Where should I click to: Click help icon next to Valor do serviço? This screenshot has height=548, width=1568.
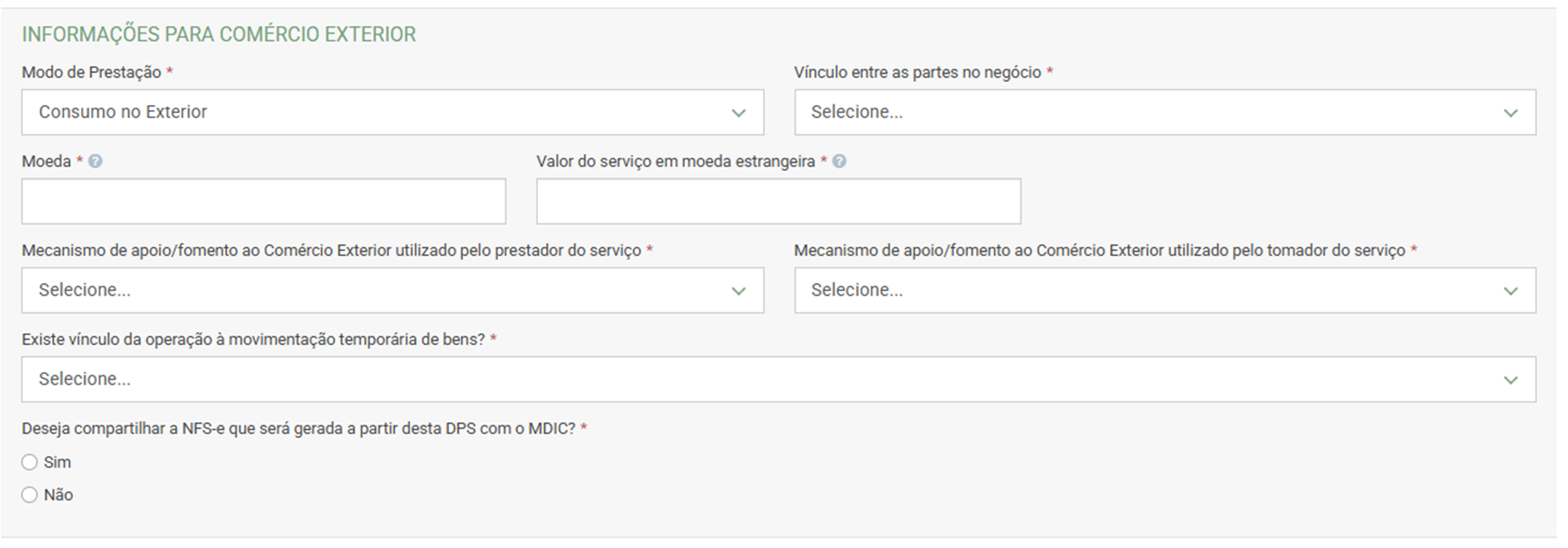pyautogui.click(x=839, y=161)
